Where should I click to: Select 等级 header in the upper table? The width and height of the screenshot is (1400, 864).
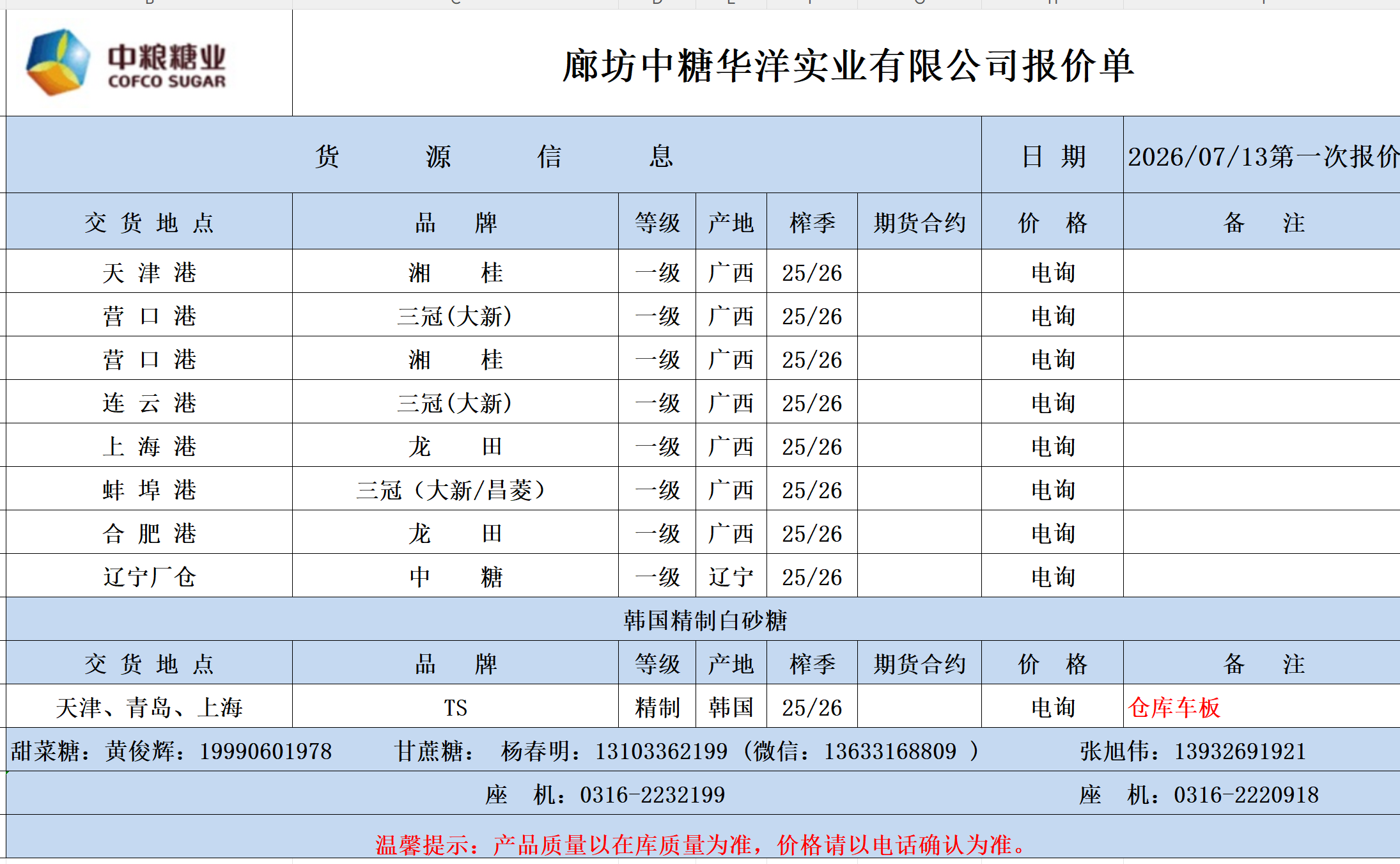click(x=657, y=222)
